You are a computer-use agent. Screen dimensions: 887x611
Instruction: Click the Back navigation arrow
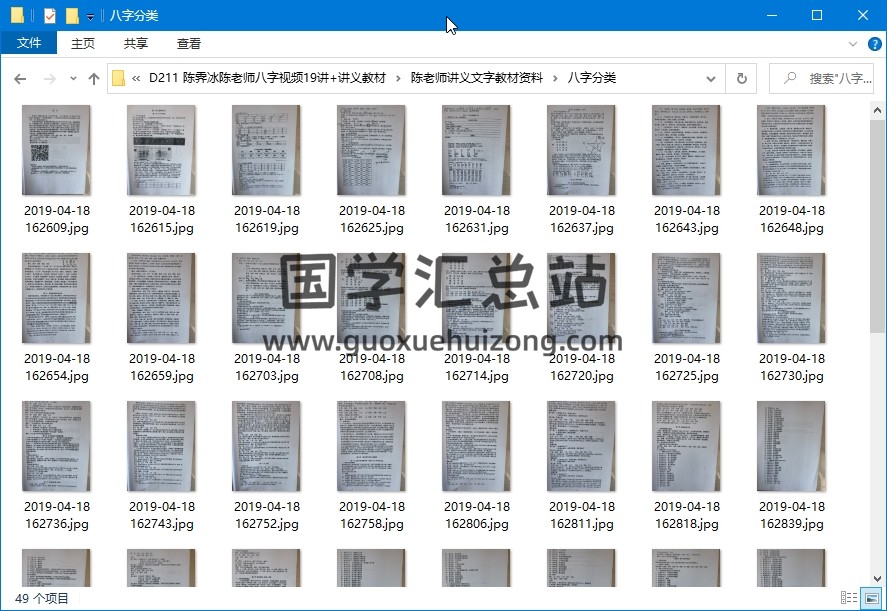(x=20, y=79)
